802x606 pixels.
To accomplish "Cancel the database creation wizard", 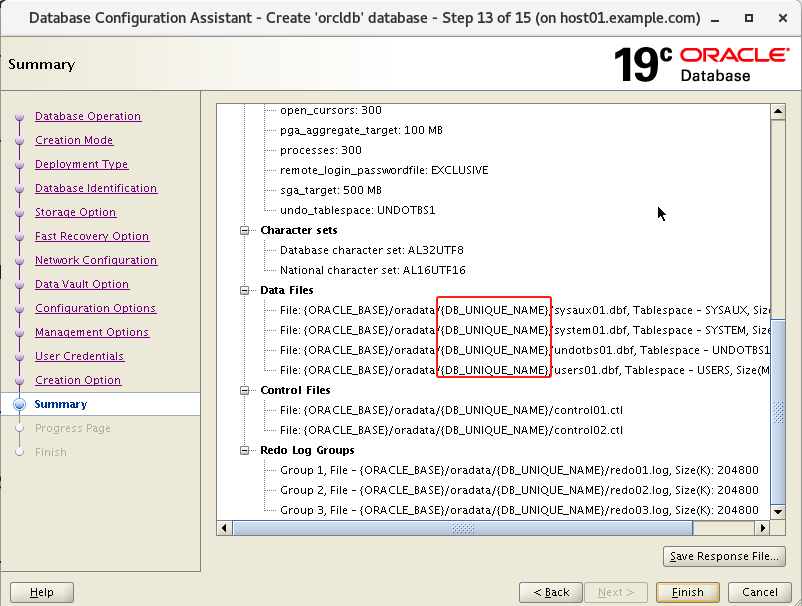I will pos(760,592).
